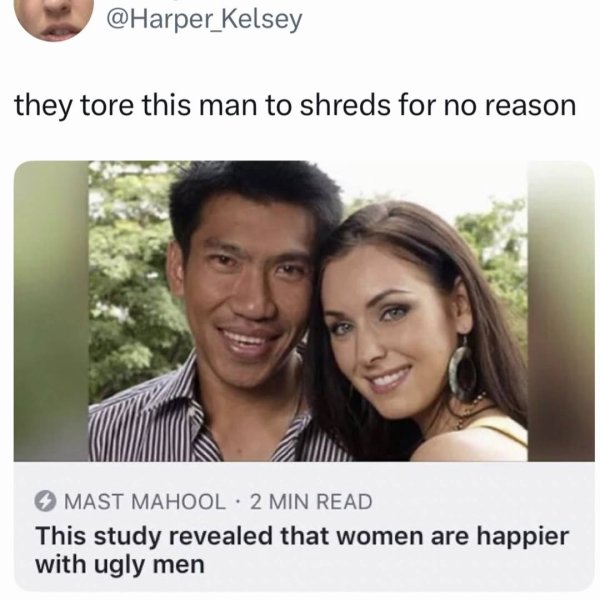600x600 pixels.
Task: Open the profile avatar photo
Action: (54, 19)
